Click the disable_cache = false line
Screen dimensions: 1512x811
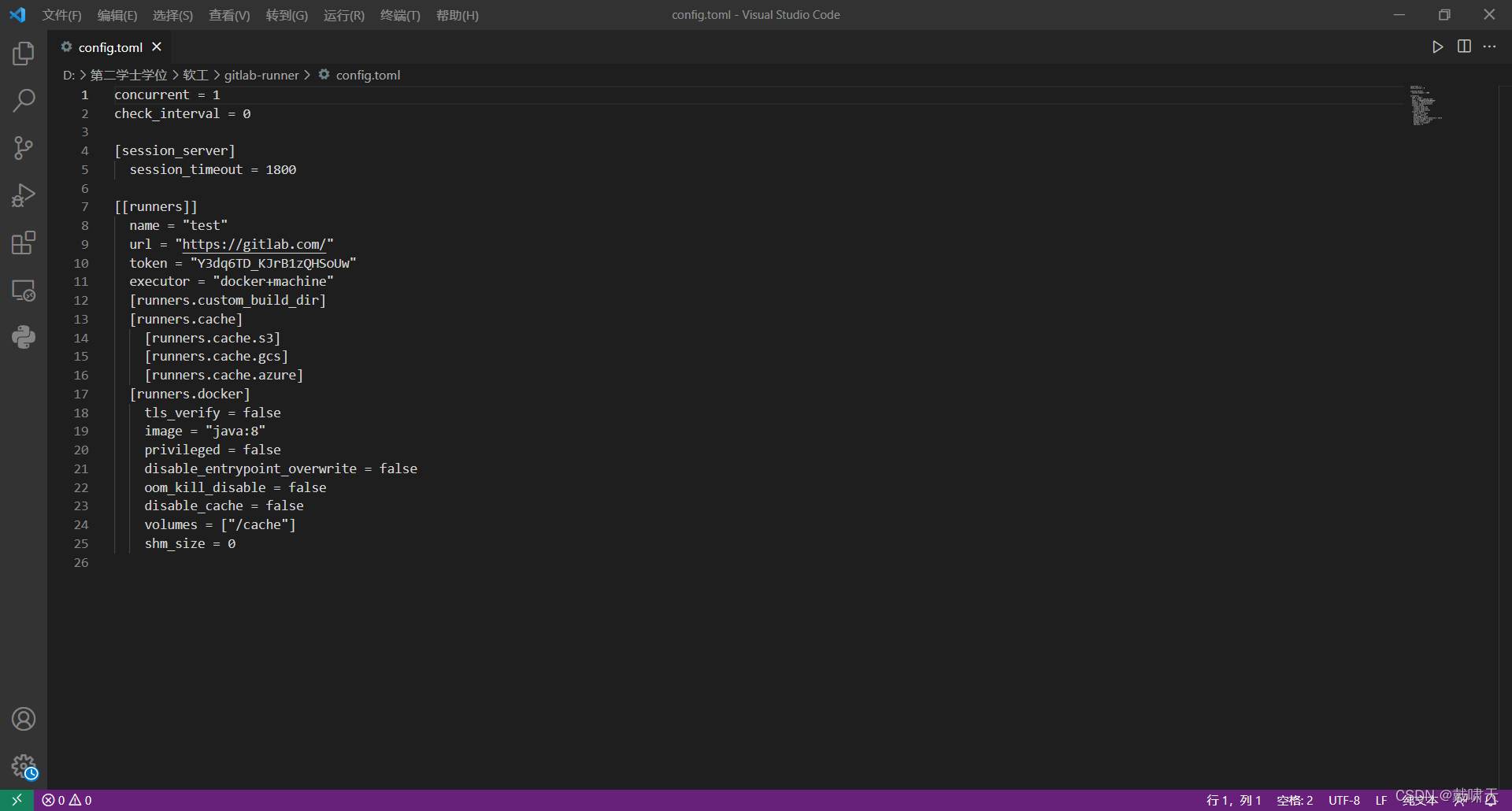[224, 505]
